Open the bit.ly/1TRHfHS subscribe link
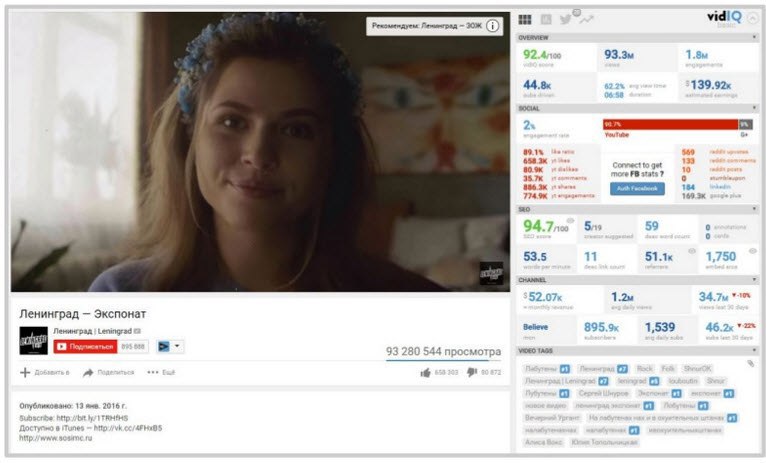Image resolution: width=766 pixels, height=463 pixels. click(x=92, y=418)
